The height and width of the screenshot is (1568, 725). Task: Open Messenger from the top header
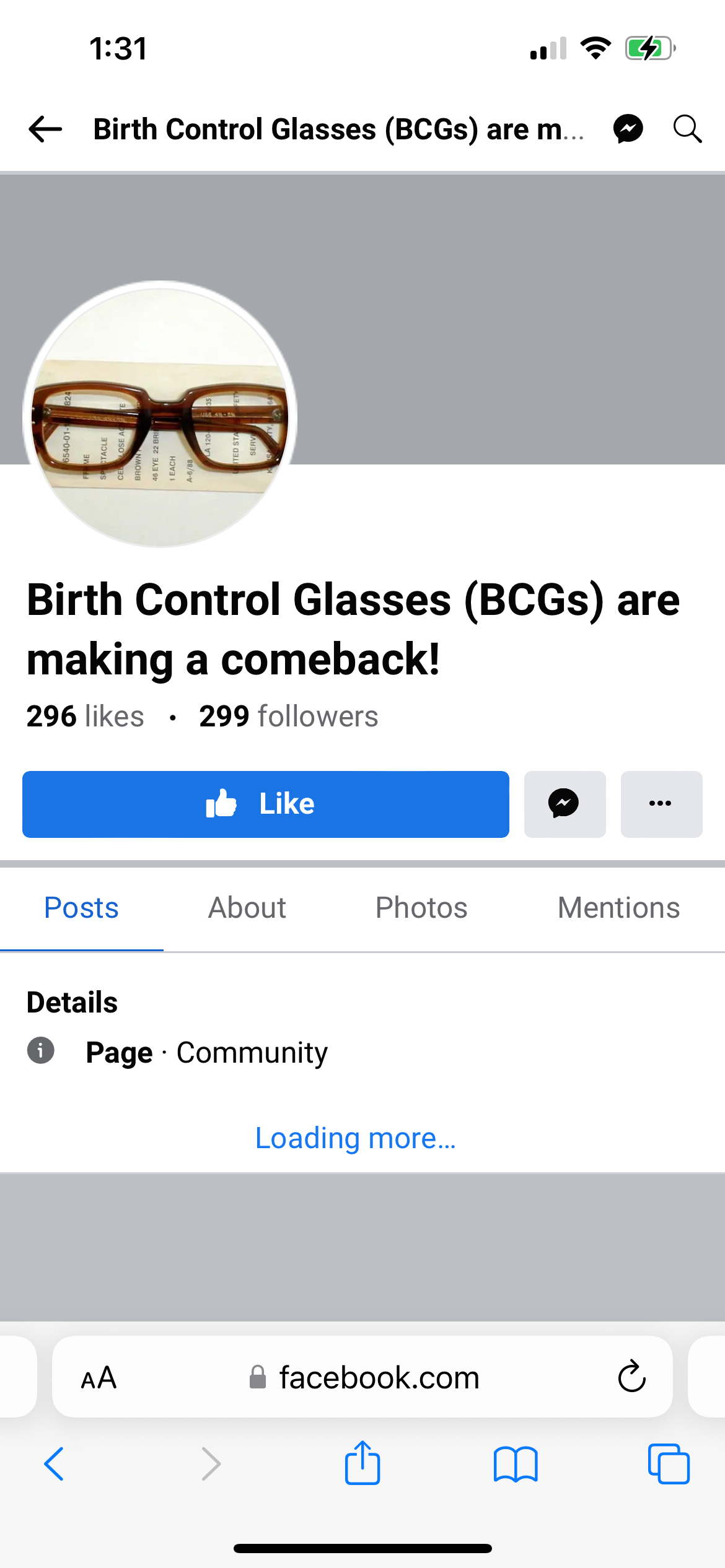628,129
